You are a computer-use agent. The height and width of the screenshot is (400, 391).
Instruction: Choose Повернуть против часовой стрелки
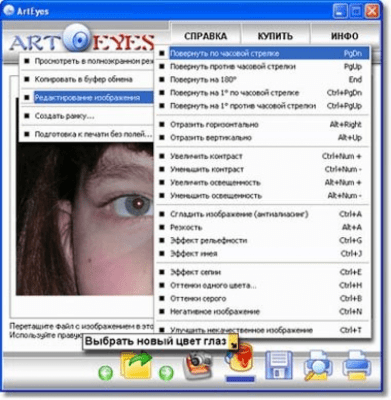tap(263, 67)
